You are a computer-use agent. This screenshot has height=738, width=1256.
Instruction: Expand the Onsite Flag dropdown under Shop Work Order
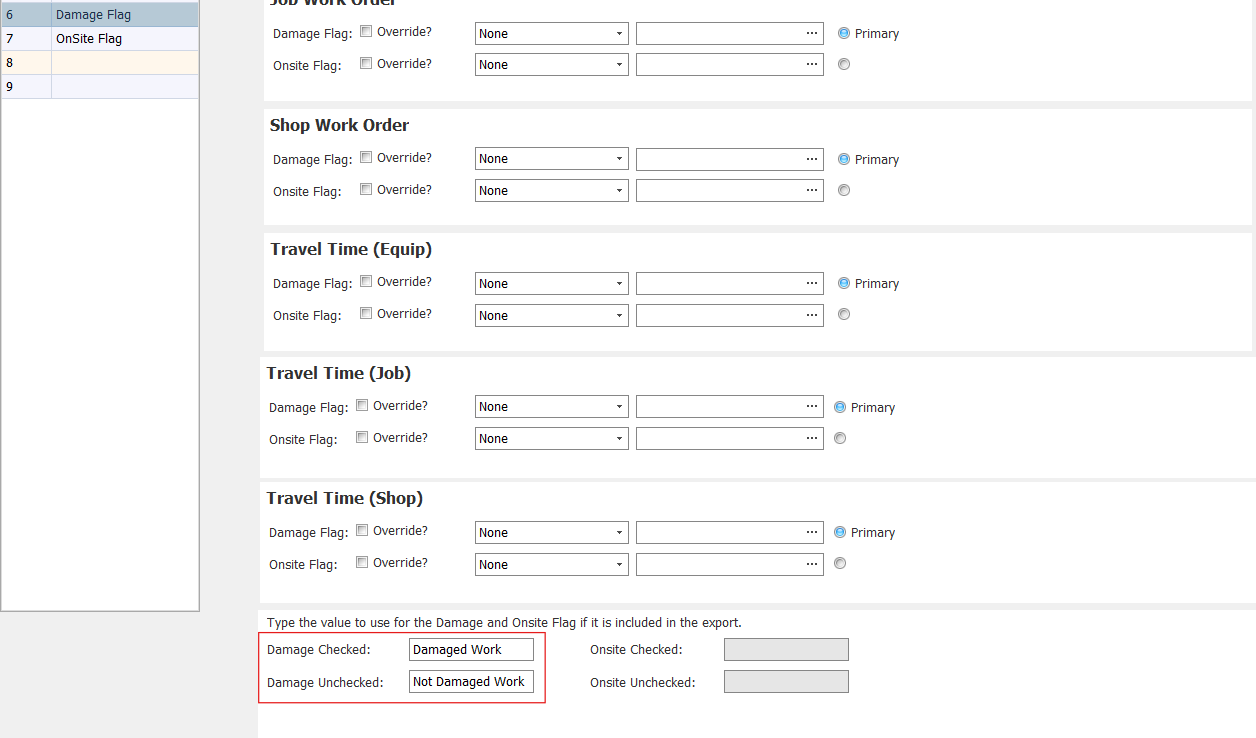618,189
